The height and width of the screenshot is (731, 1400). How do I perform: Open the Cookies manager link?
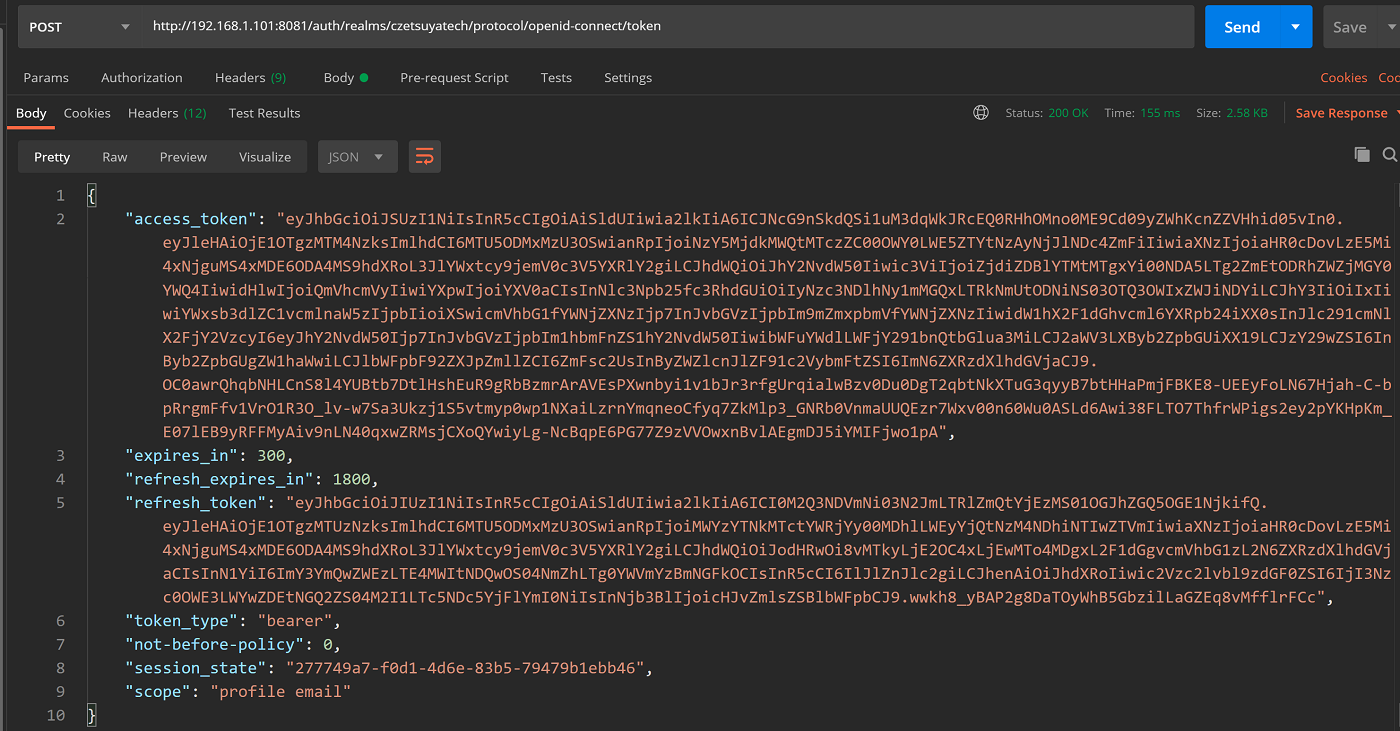1343,77
